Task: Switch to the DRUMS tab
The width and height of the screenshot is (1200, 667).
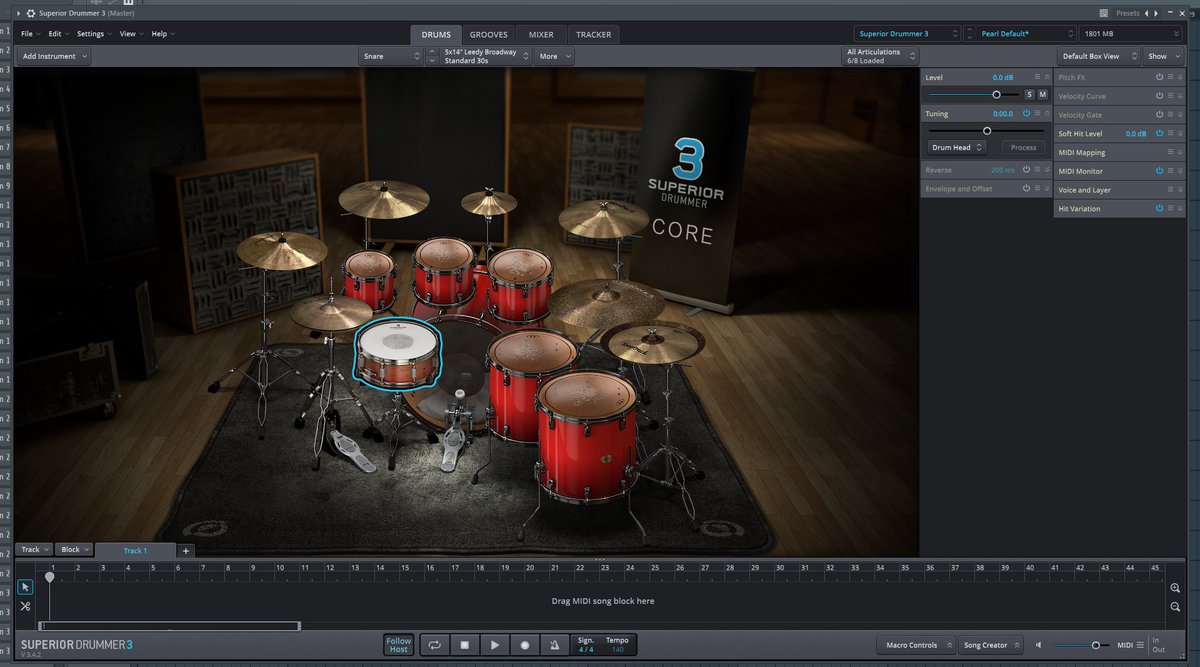Action: click(x=436, y=34)
